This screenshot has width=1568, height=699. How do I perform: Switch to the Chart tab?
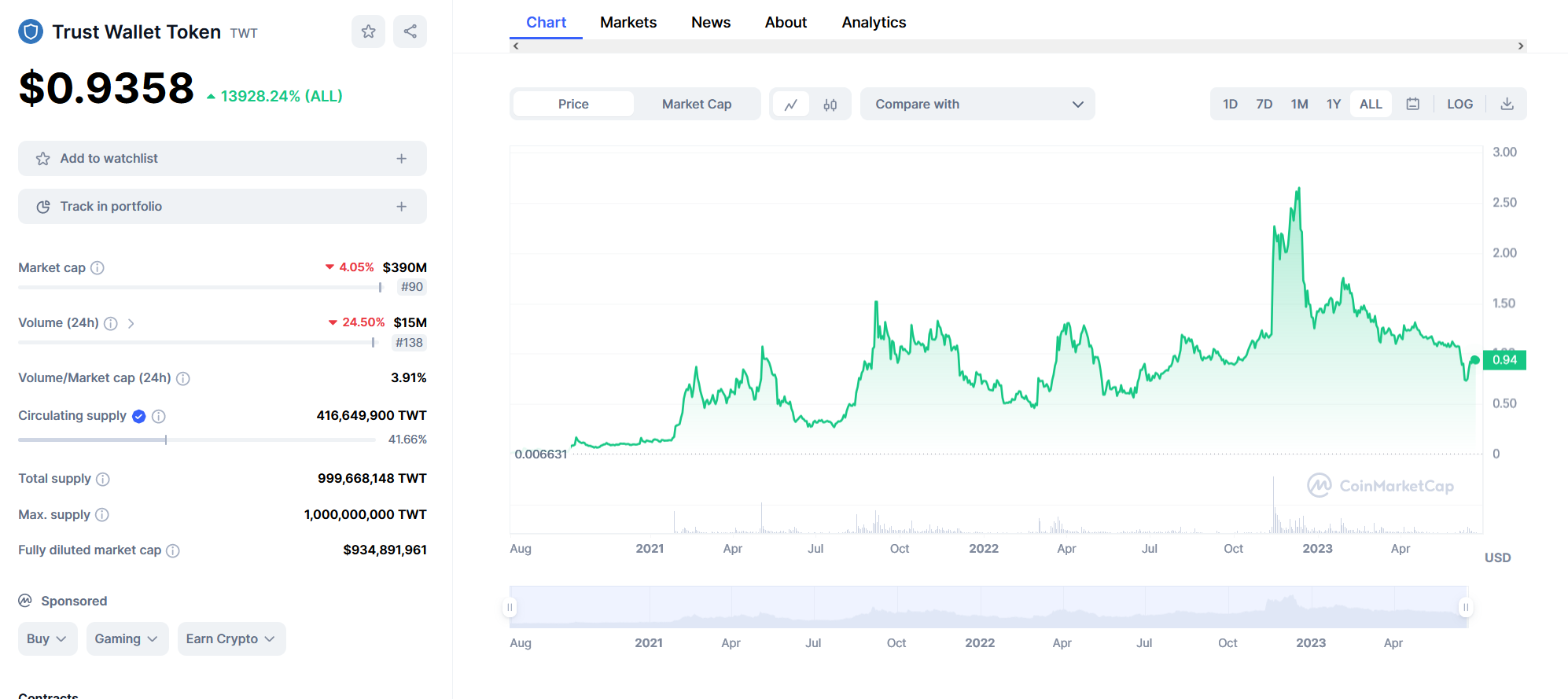(546, 22)
